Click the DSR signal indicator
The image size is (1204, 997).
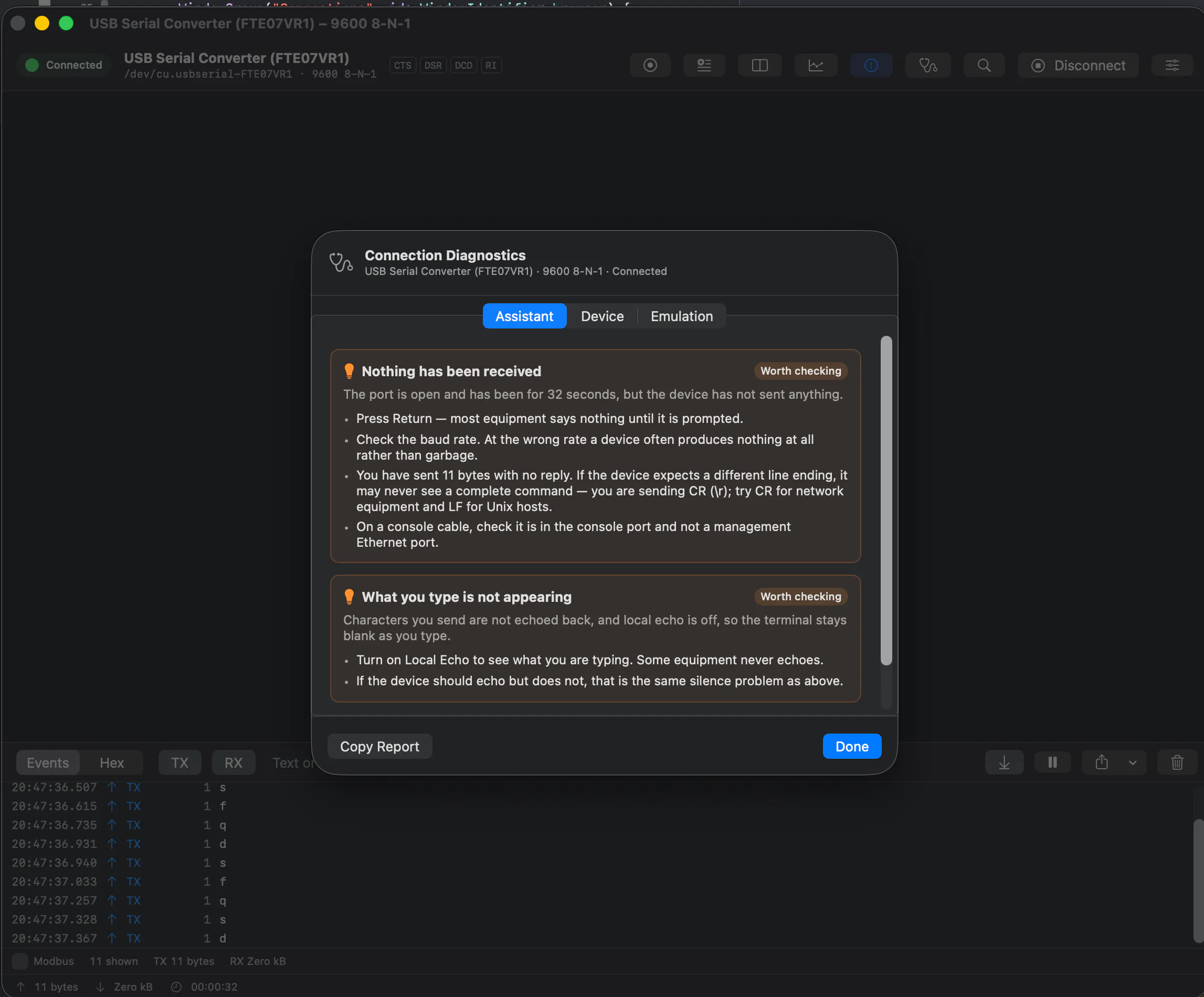433,66
